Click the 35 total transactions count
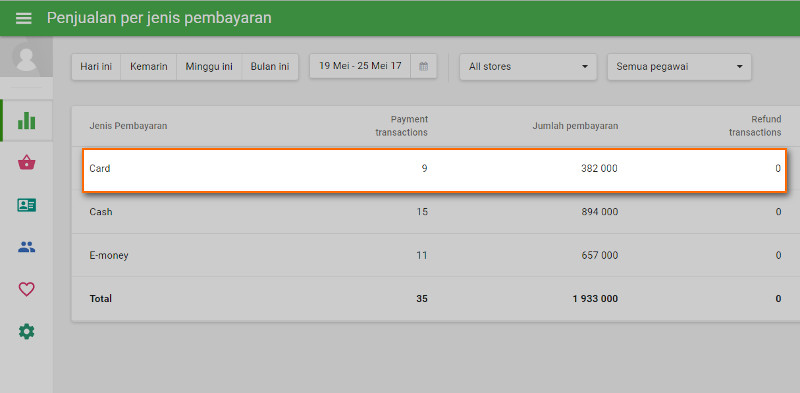The width and height of the screenshot is (800, 393). (x=422, y=299)
